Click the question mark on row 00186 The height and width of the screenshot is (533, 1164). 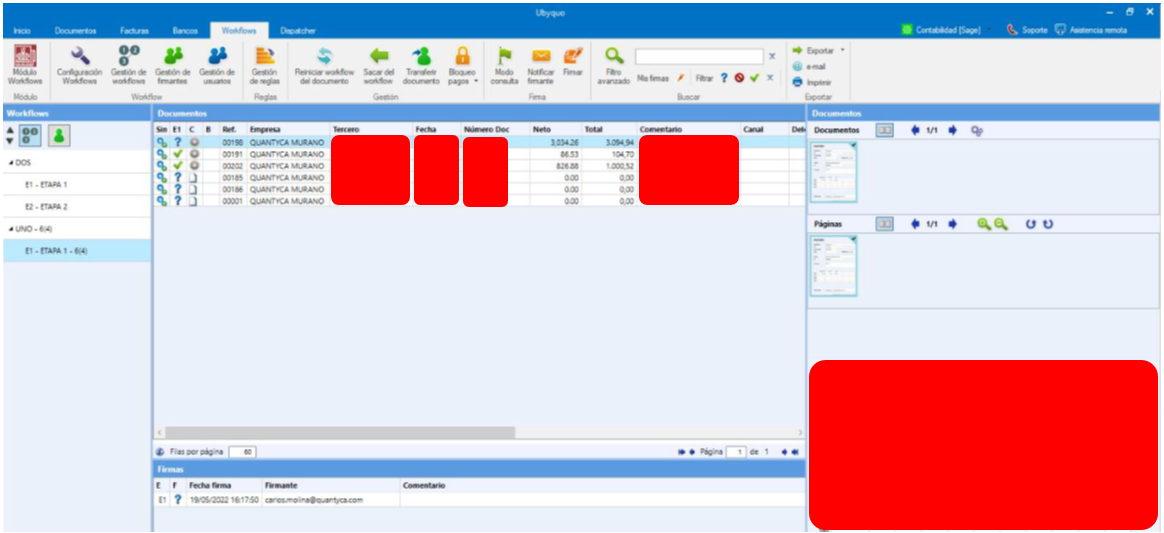pos(177,189)
